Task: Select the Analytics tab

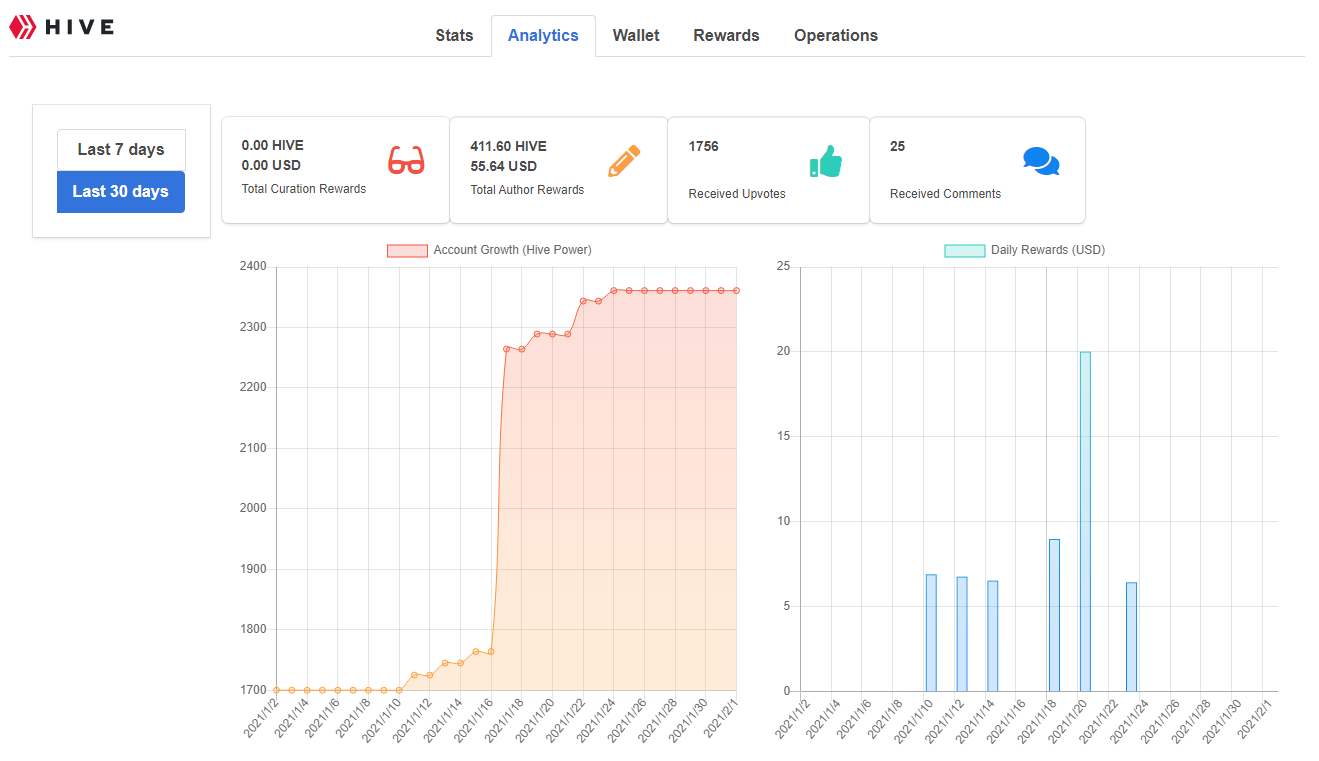Action: pyautogui.click(x=543, y=35)
